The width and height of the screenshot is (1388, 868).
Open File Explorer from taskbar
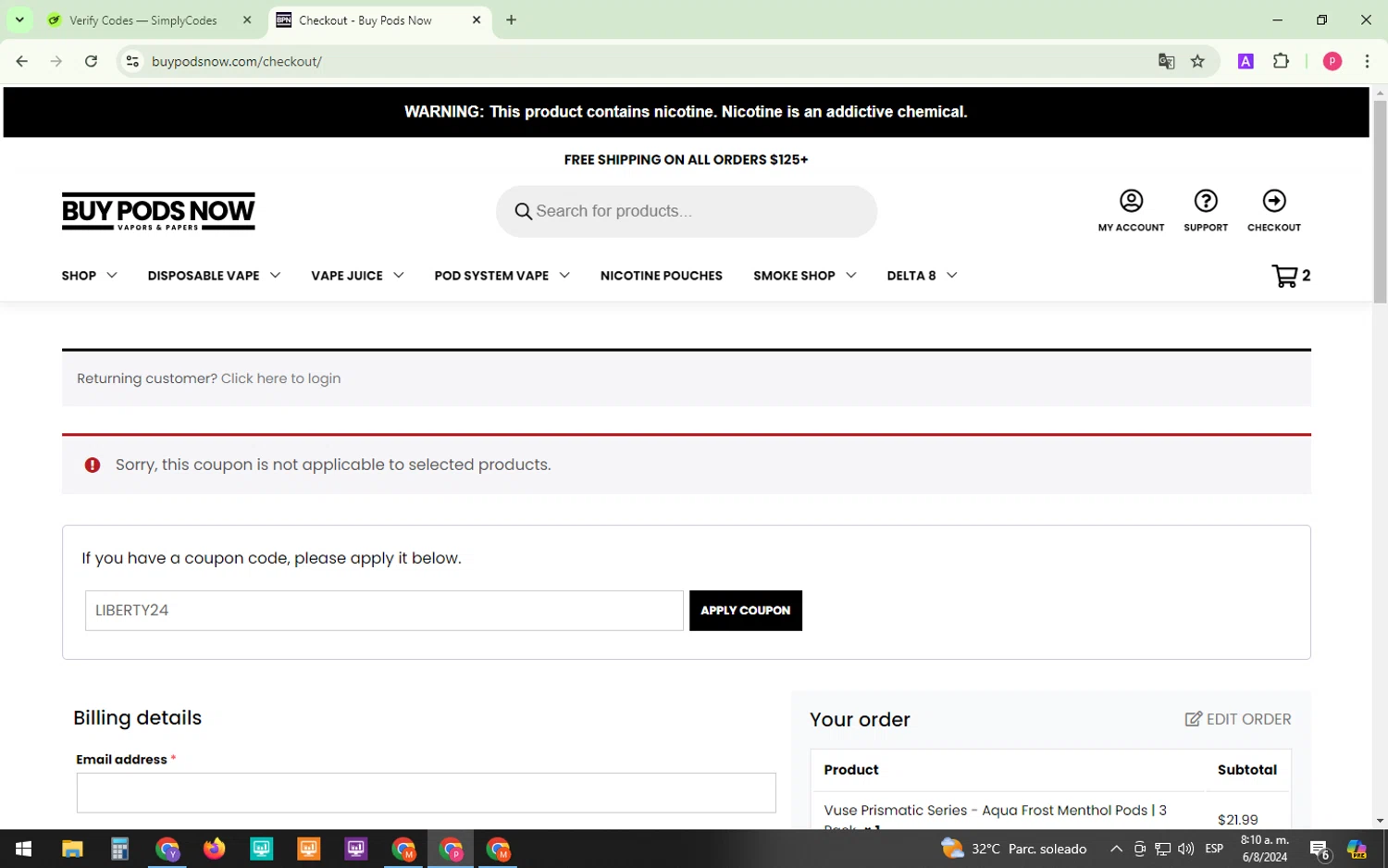click(72, 849)
